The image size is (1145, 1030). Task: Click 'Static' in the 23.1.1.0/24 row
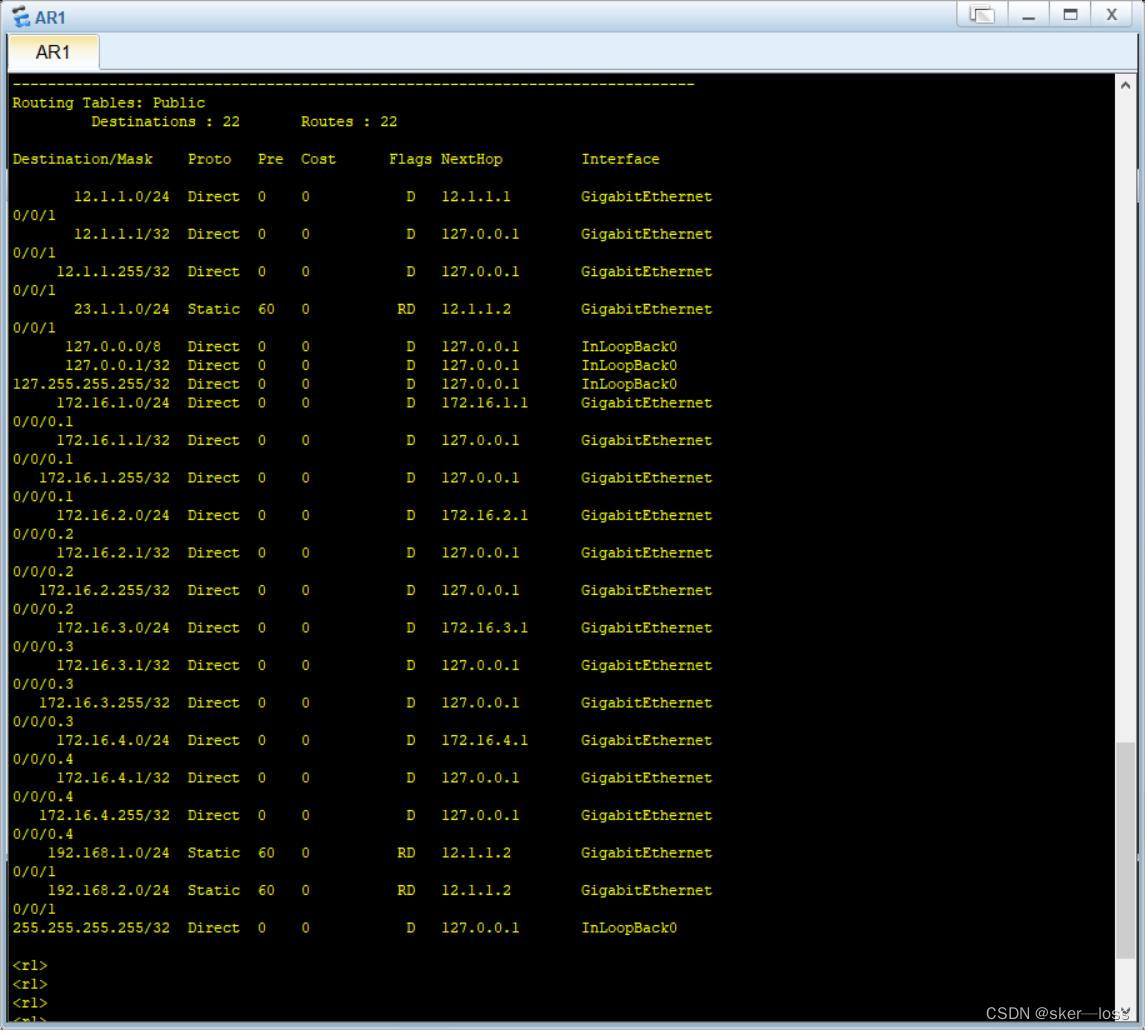click(213, 310)
